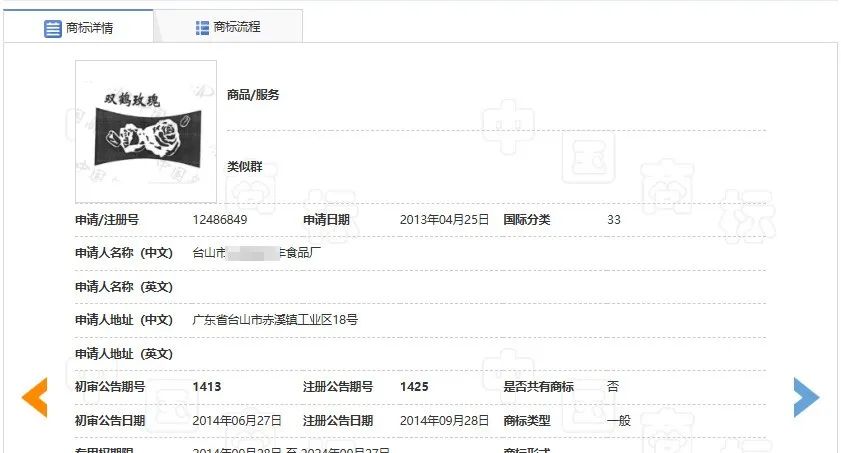Click the 注册公告日期 label
The image size is (841, 453).
338,421
